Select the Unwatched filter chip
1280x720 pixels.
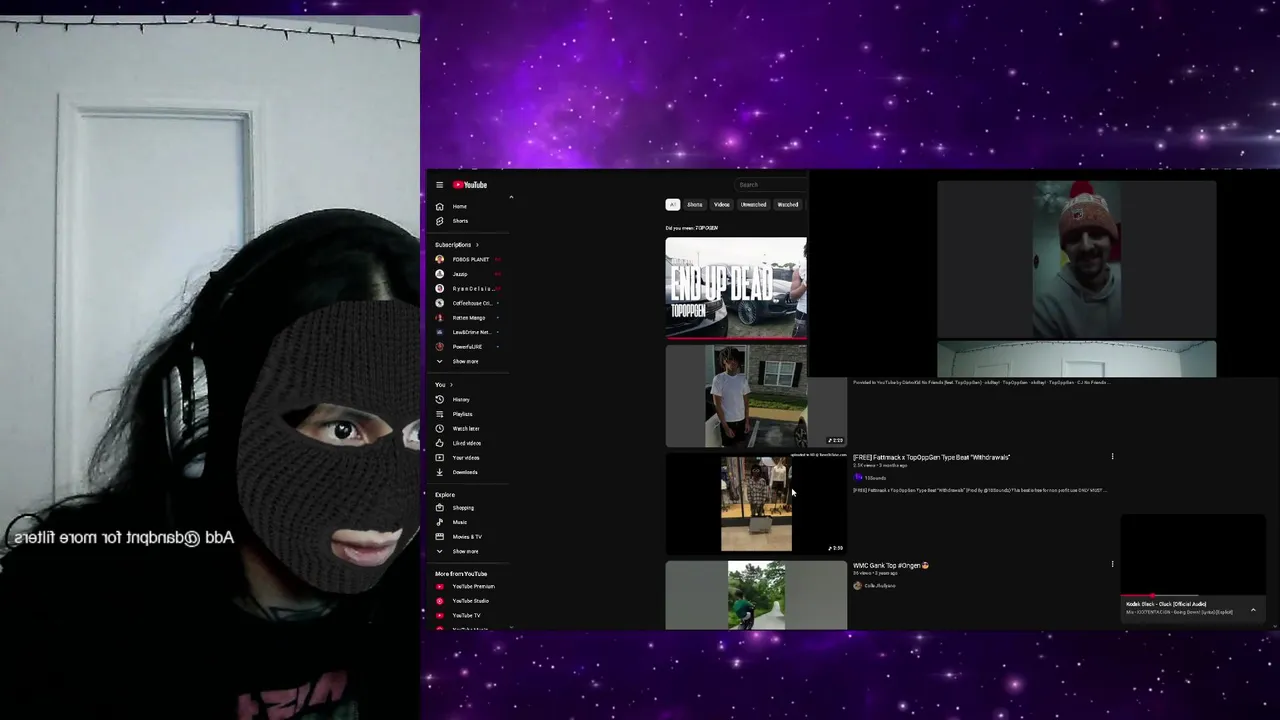click(x=753, y=205)
